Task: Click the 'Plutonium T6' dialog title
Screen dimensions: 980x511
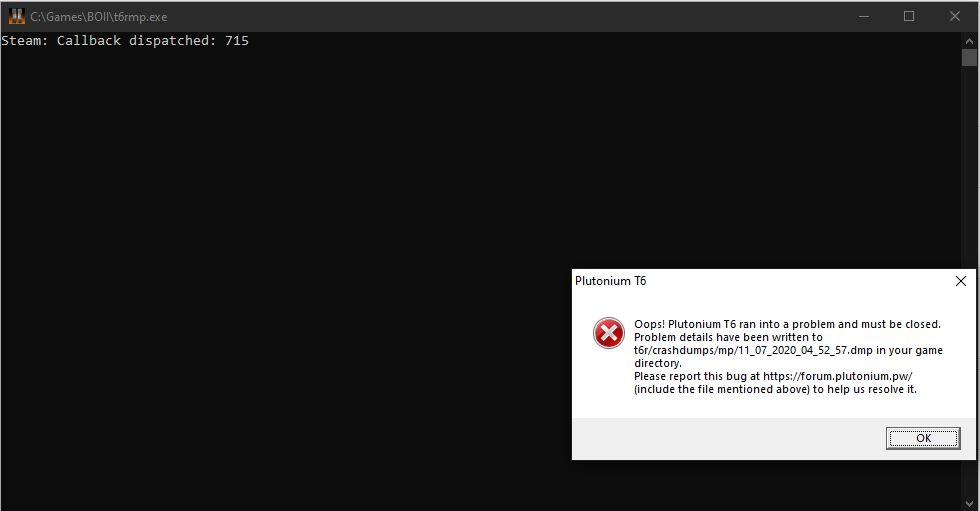Action: click(611, 281)
